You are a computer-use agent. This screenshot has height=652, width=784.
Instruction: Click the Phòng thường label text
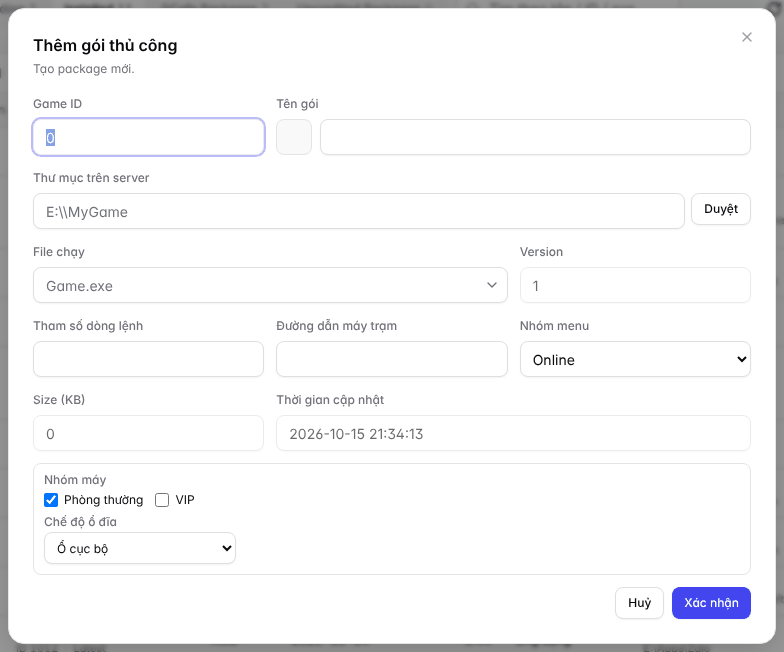[x=104, y=500]
